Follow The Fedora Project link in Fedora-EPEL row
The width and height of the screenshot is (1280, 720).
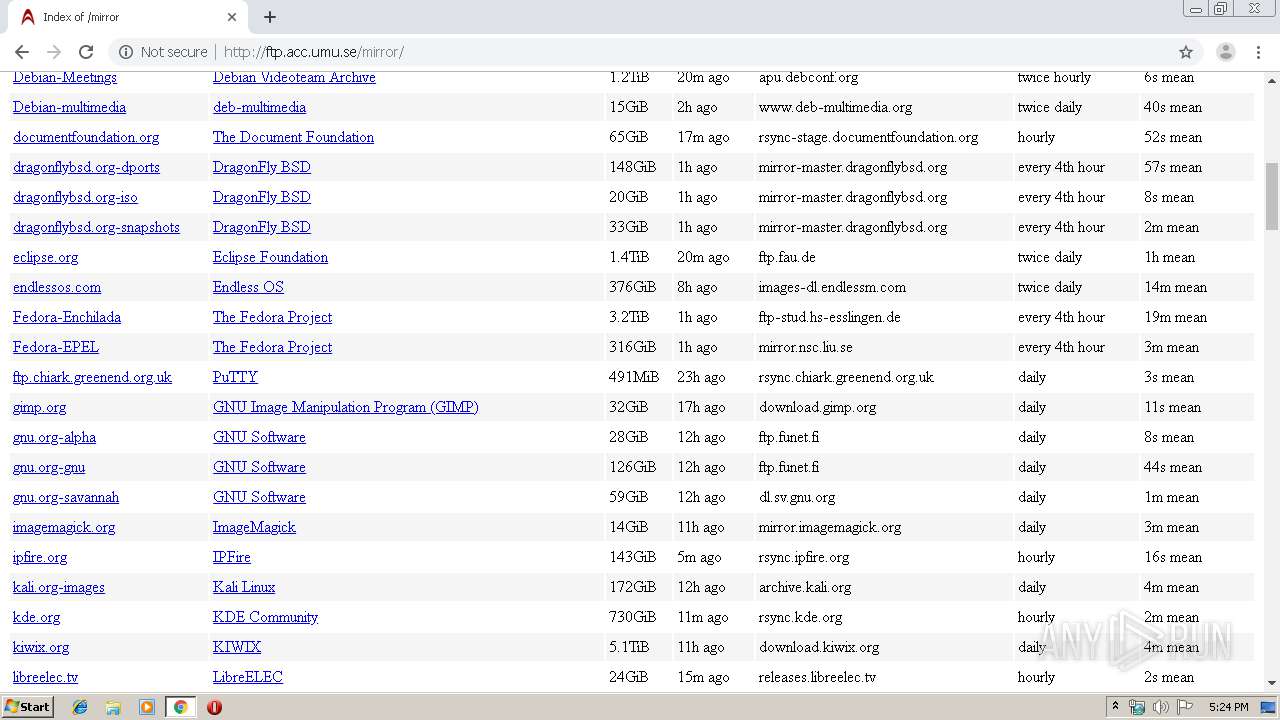coord(272,347)
